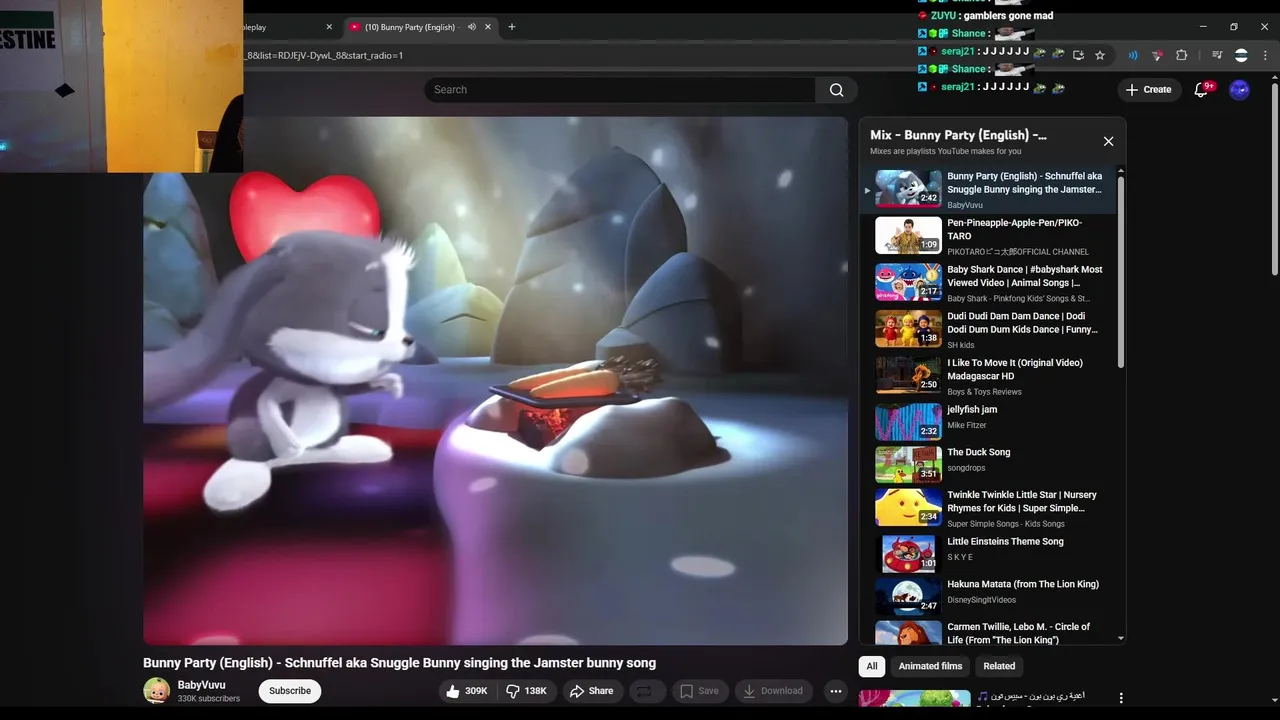Select the Related filter chip
This screenshot has height=720, width=1280.
coord(999,666)
